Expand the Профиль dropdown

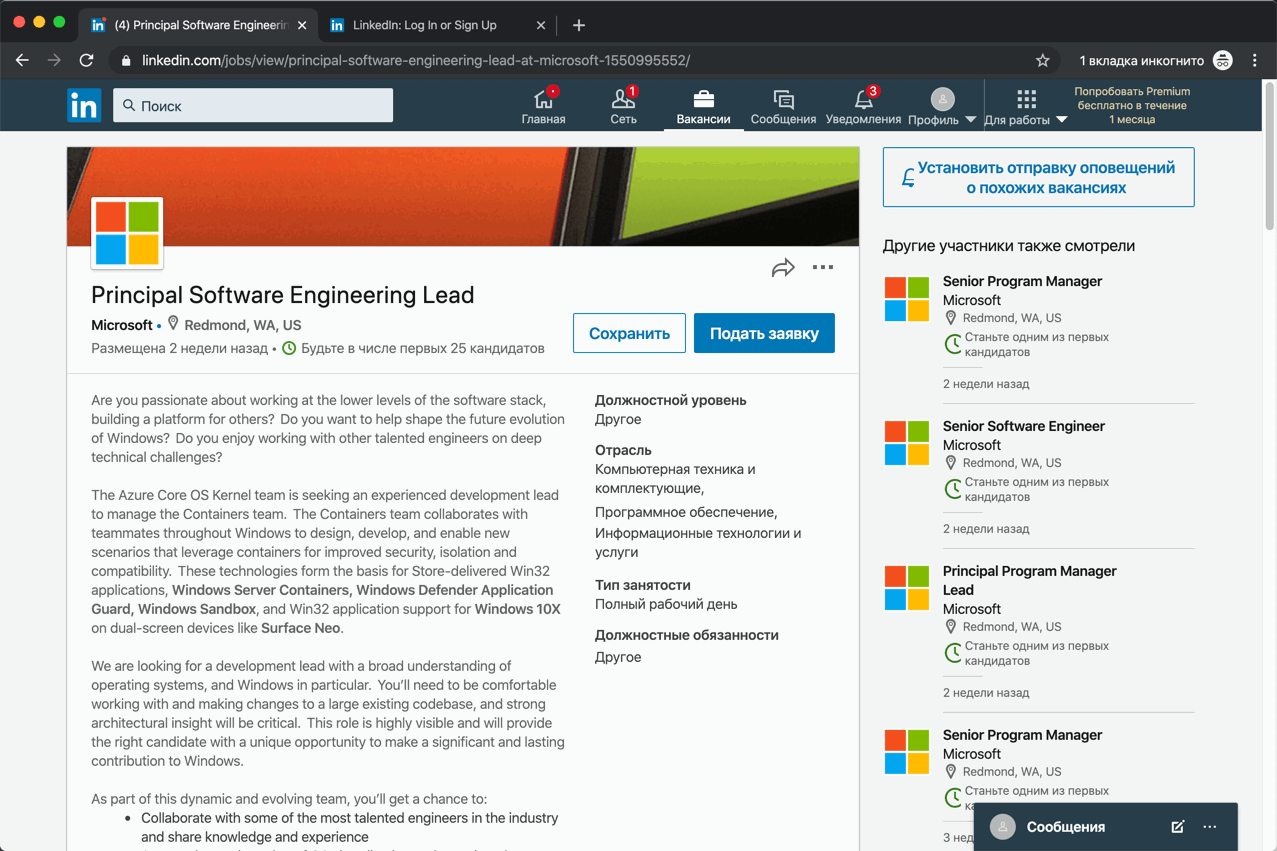click(942, 106)
